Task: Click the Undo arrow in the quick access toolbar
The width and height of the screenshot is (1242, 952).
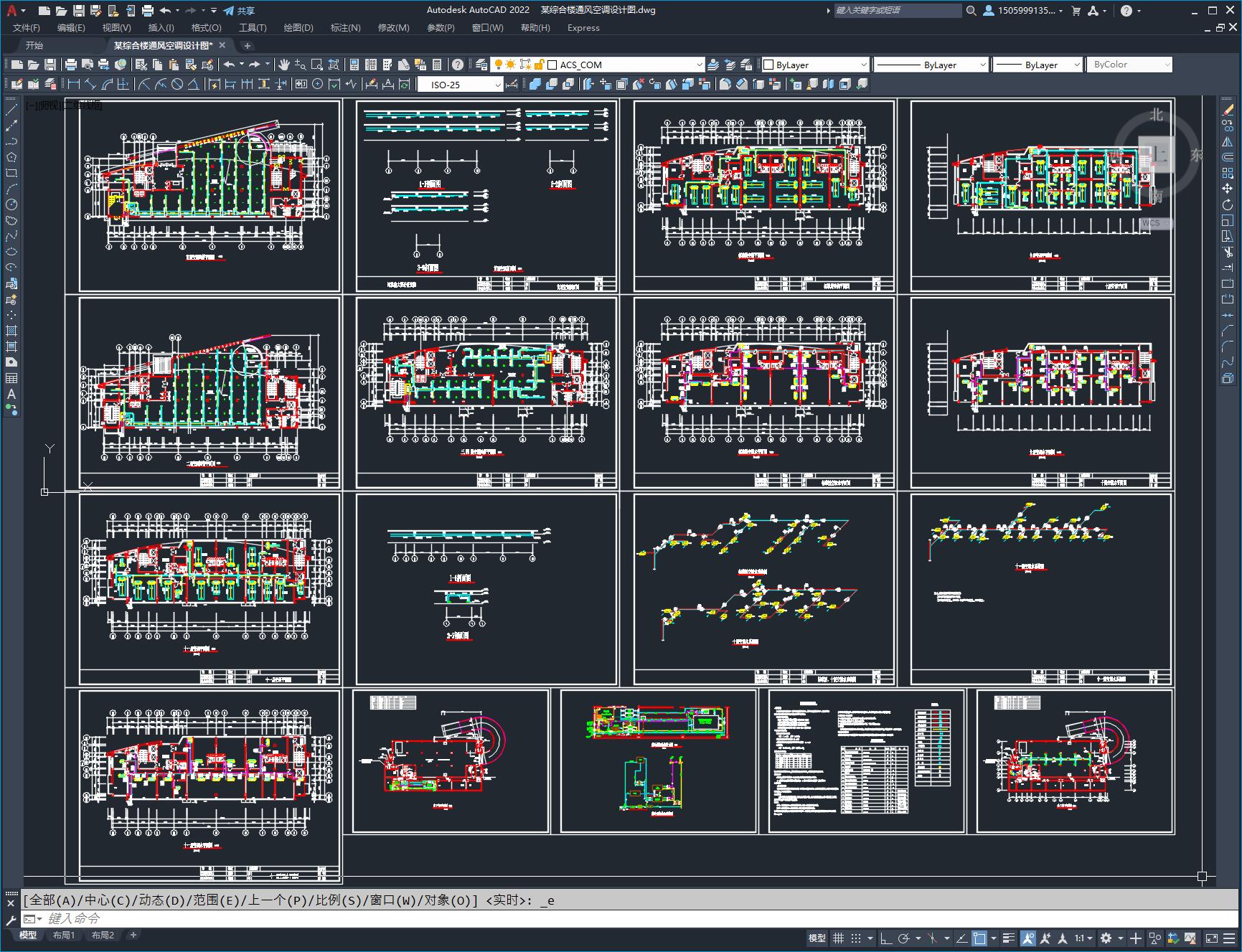Action: pyautogui.click(x=166, y=11)
